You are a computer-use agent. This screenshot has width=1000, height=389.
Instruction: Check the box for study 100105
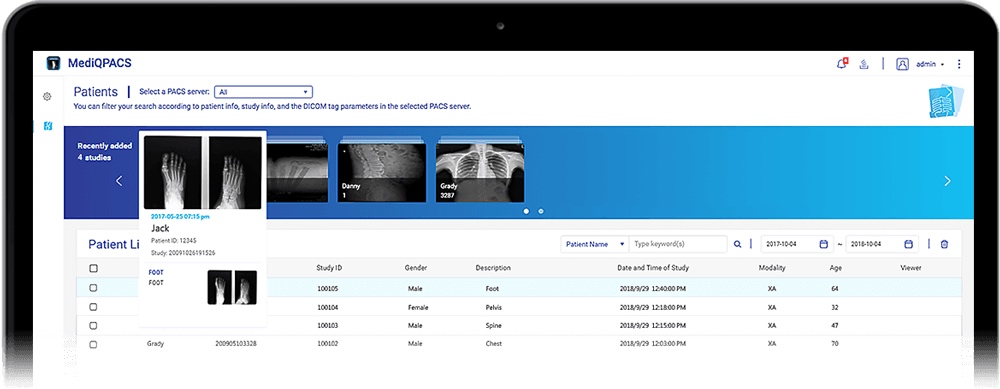[x=93, y=288]
